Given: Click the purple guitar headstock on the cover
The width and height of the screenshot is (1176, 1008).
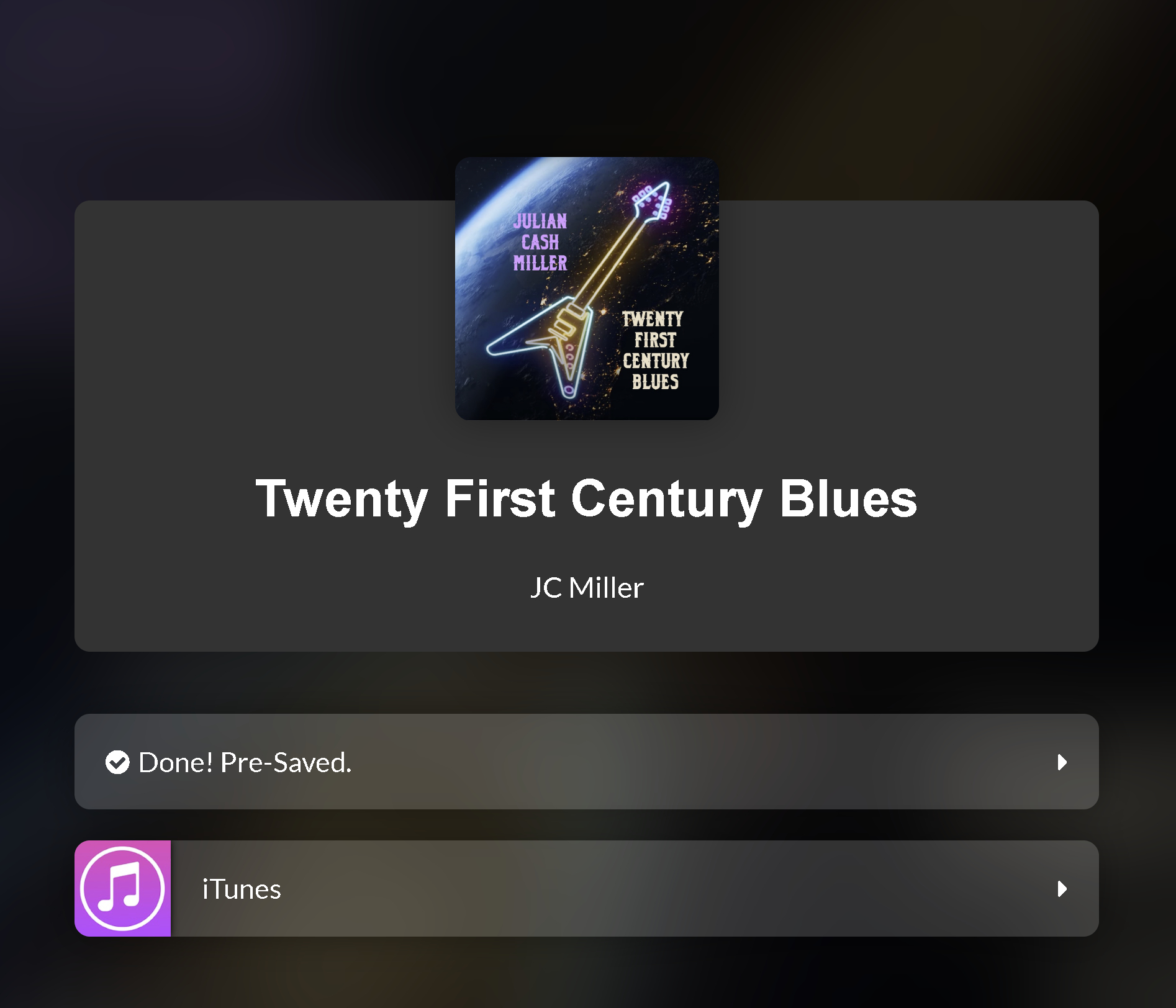Looking at the screenshot, I should (653, 200).
